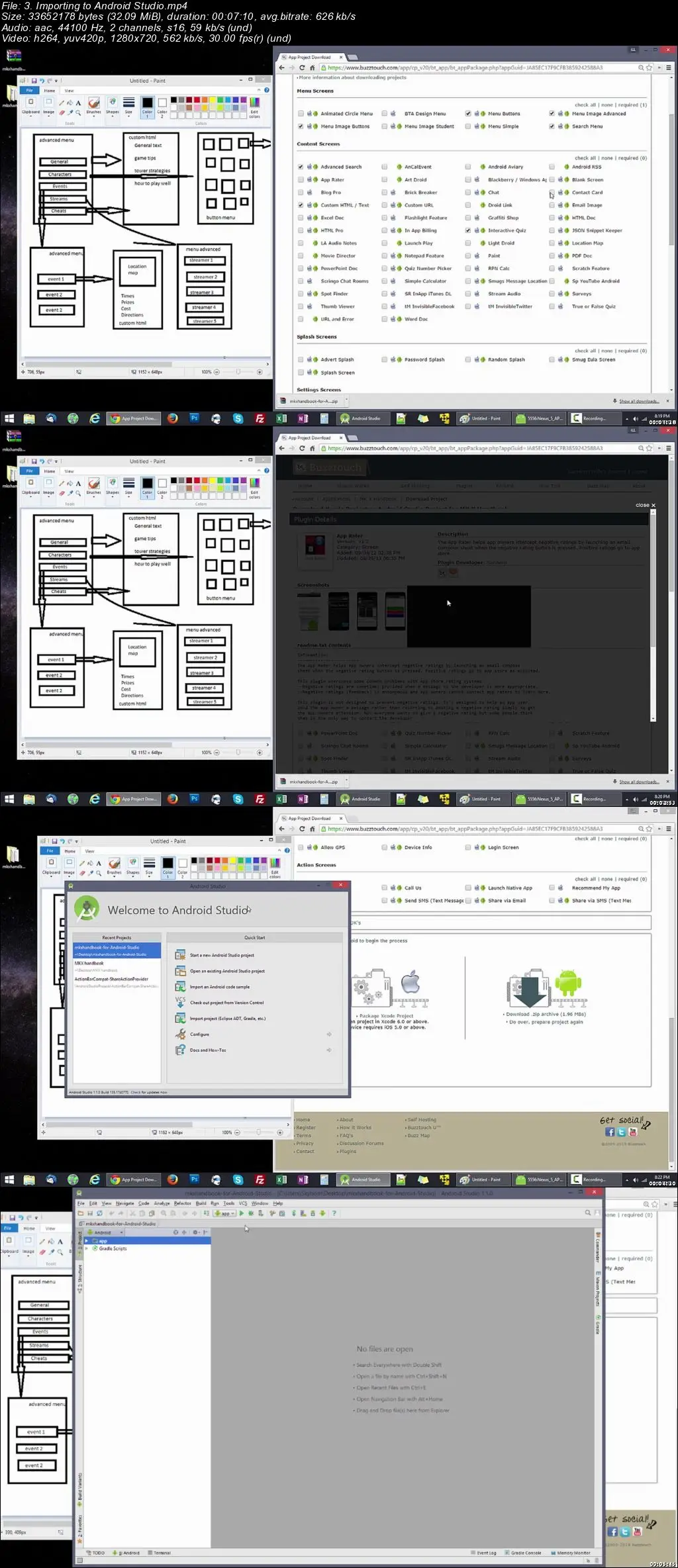Click Check out project from Version Control

pyautogui.click(x=226, y=1003)
